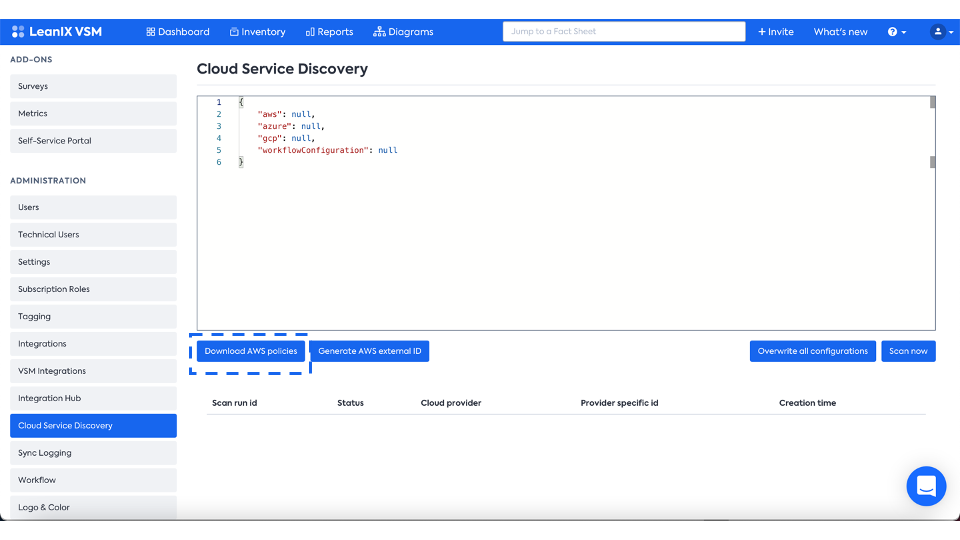Click the Creation time column header

tap(807, 403)
